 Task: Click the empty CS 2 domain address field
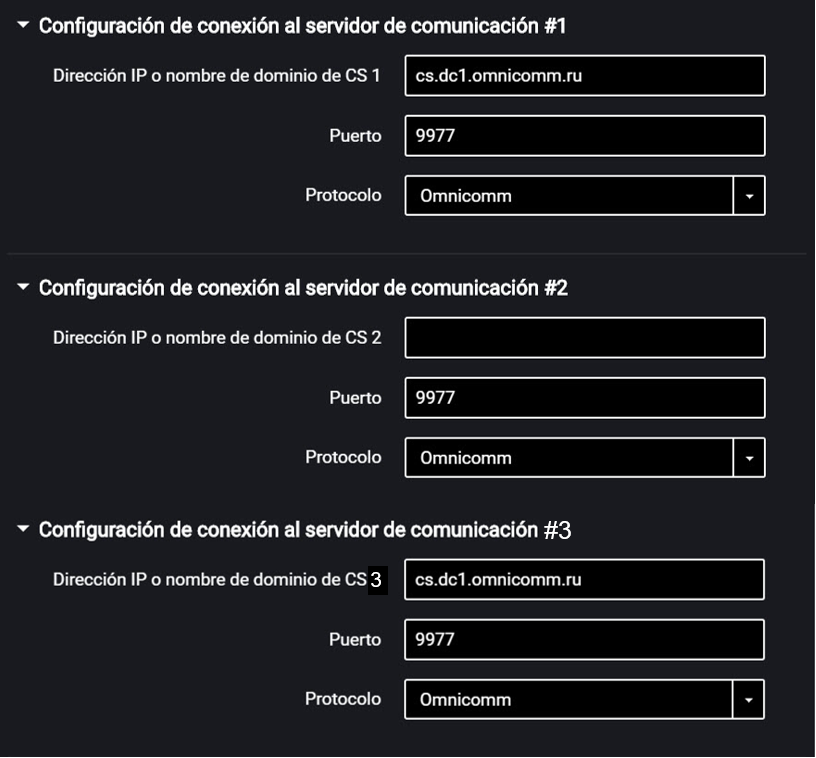click(584, 337)
